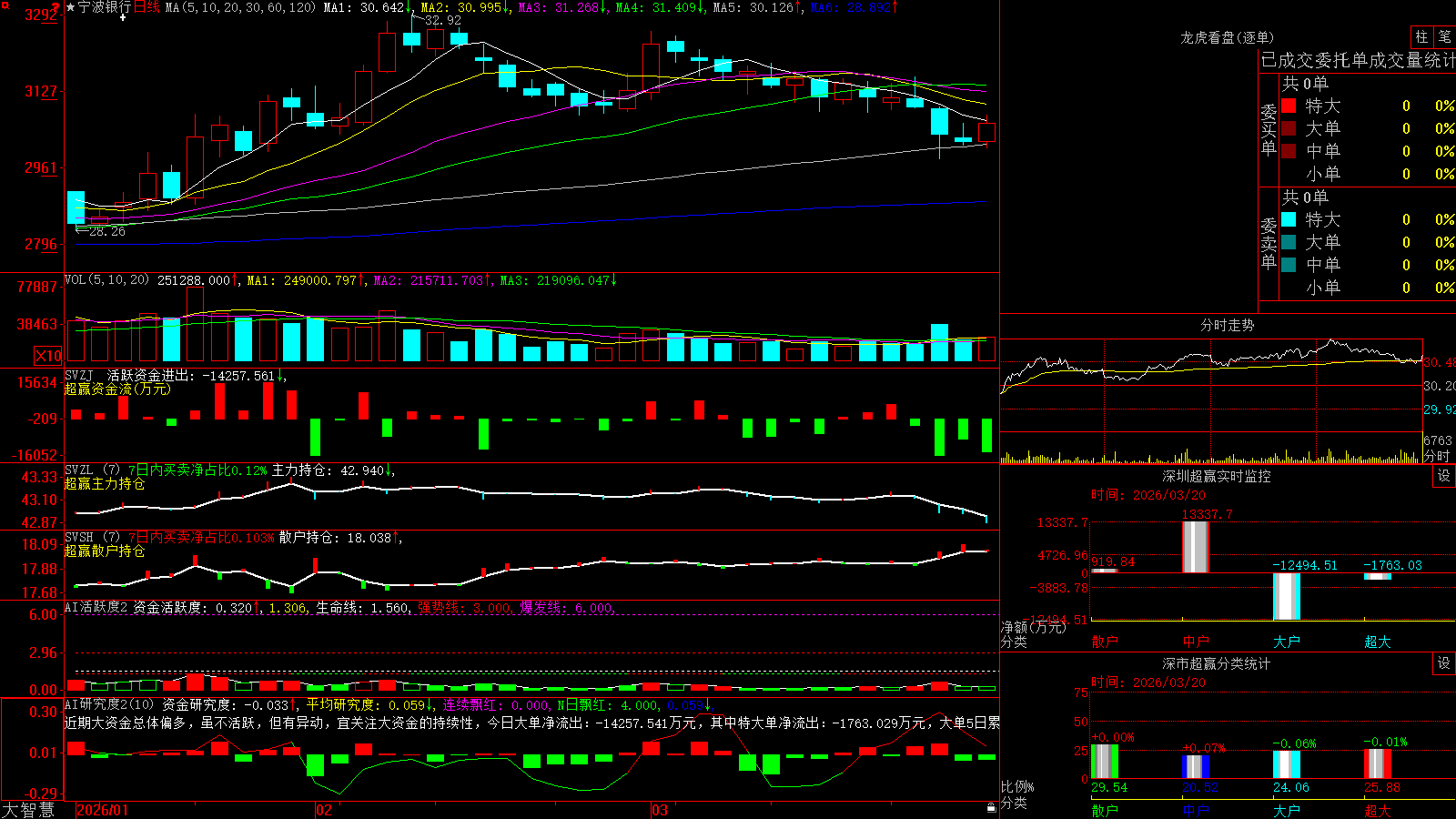Click the 时间: 2026/03/20 in 深圳超赢实时监控

pos(1148,495)
